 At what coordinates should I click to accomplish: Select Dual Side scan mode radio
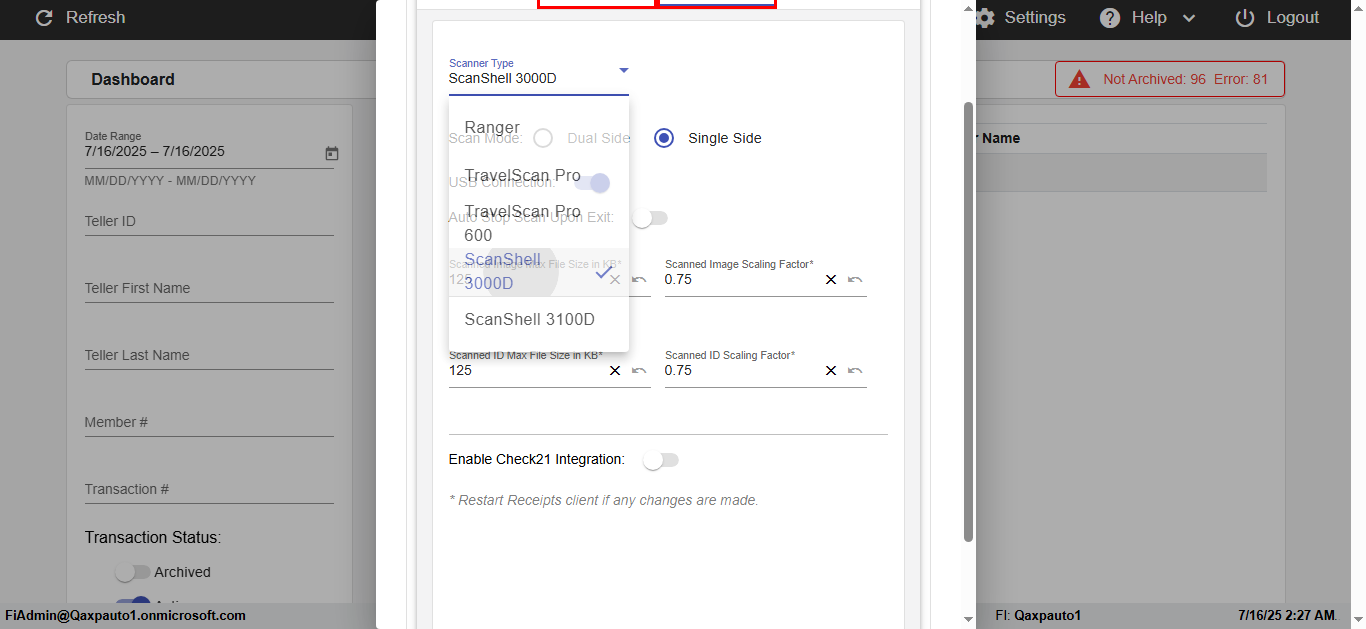(543, 138)
